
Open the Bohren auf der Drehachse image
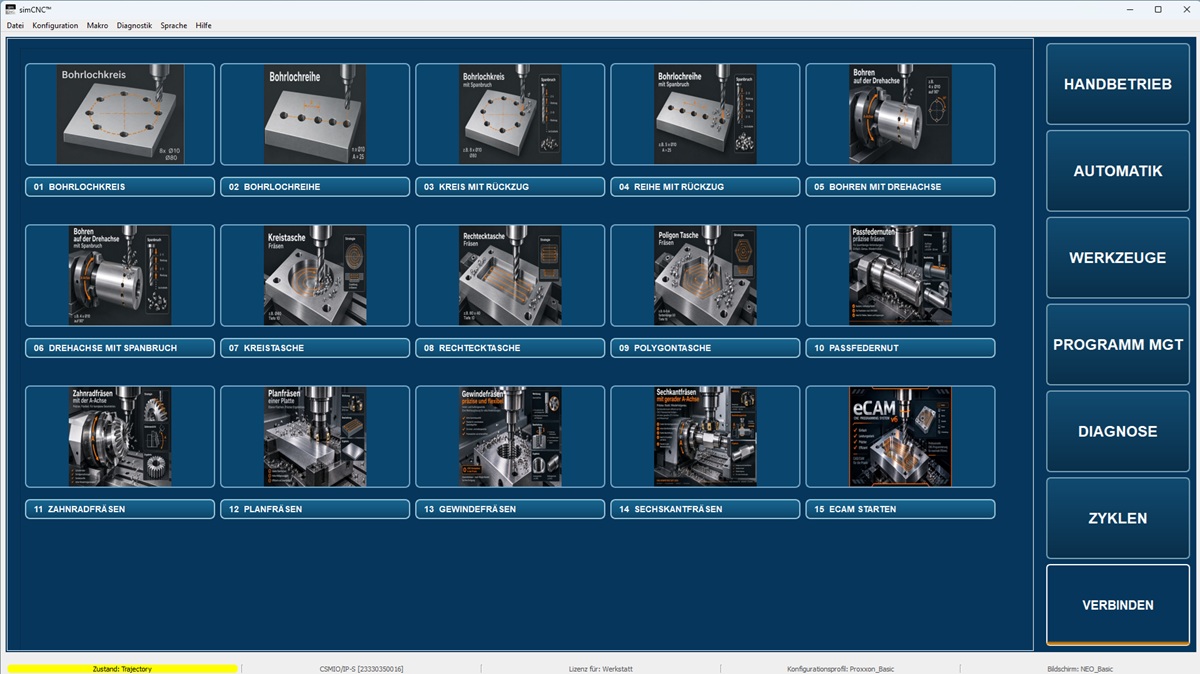click(x=900, y=114)
